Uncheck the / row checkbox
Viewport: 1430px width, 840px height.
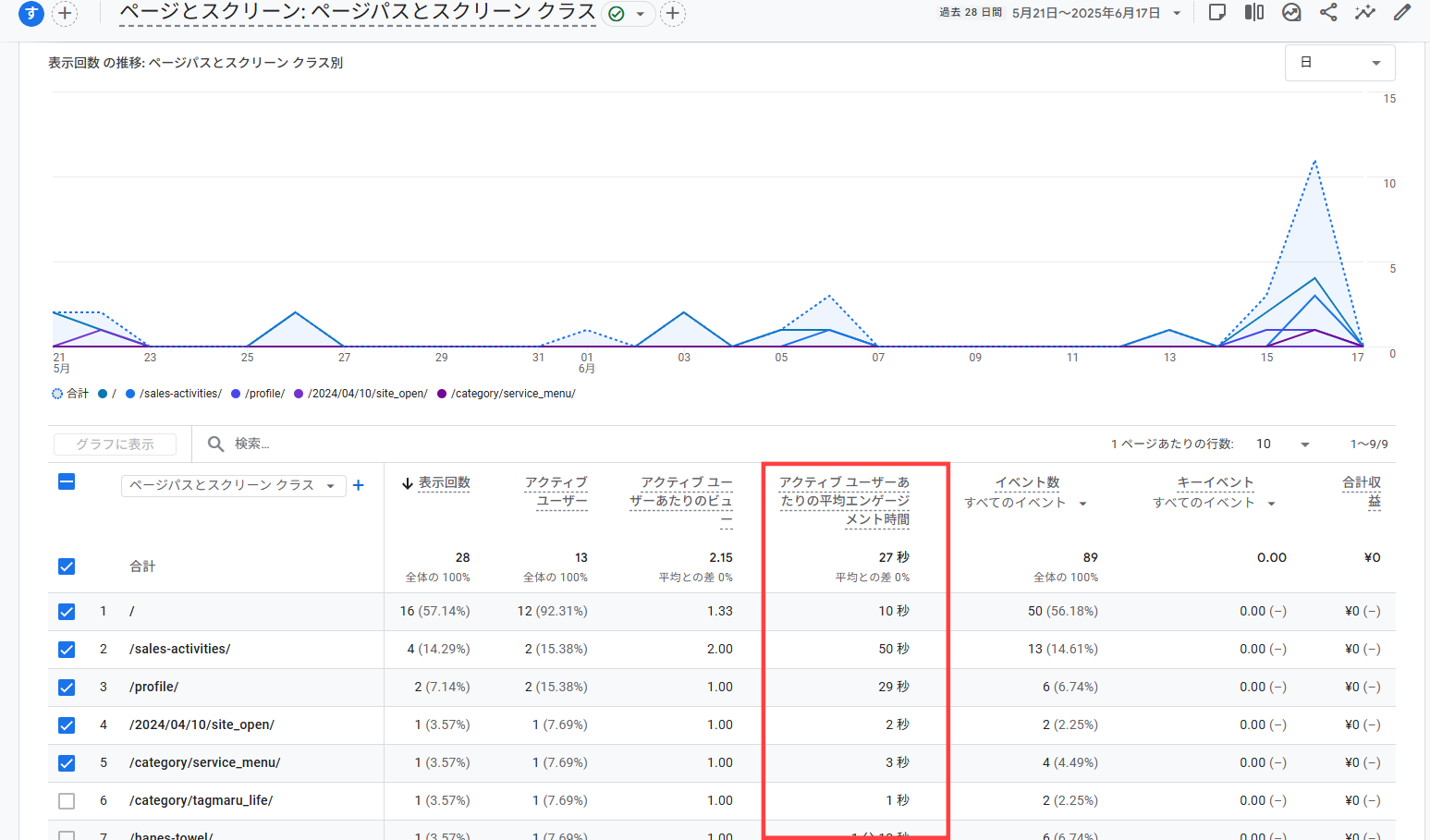coord(67,612)
